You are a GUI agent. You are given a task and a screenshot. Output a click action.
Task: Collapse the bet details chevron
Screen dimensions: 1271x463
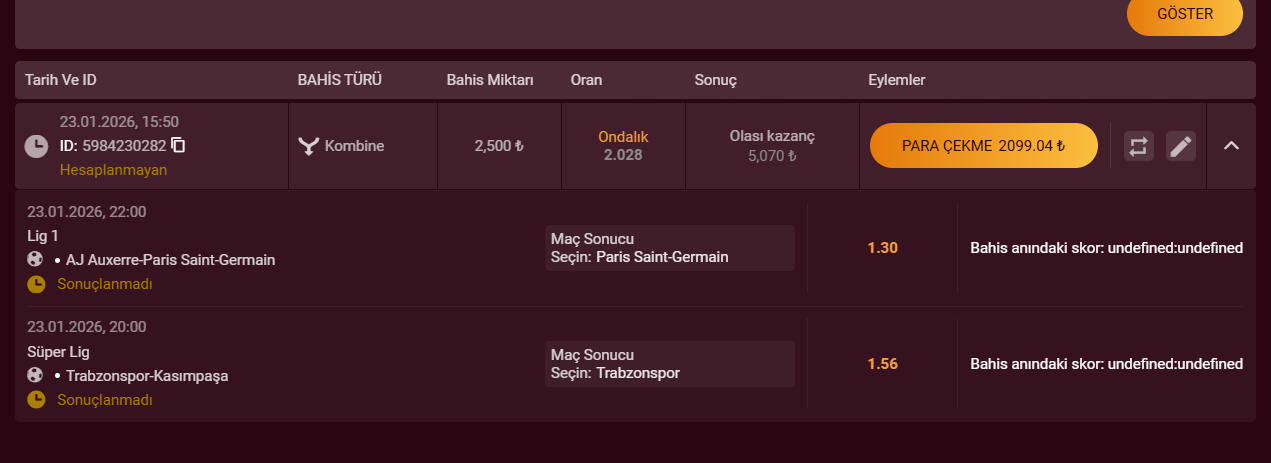[x=1231, y=146]
